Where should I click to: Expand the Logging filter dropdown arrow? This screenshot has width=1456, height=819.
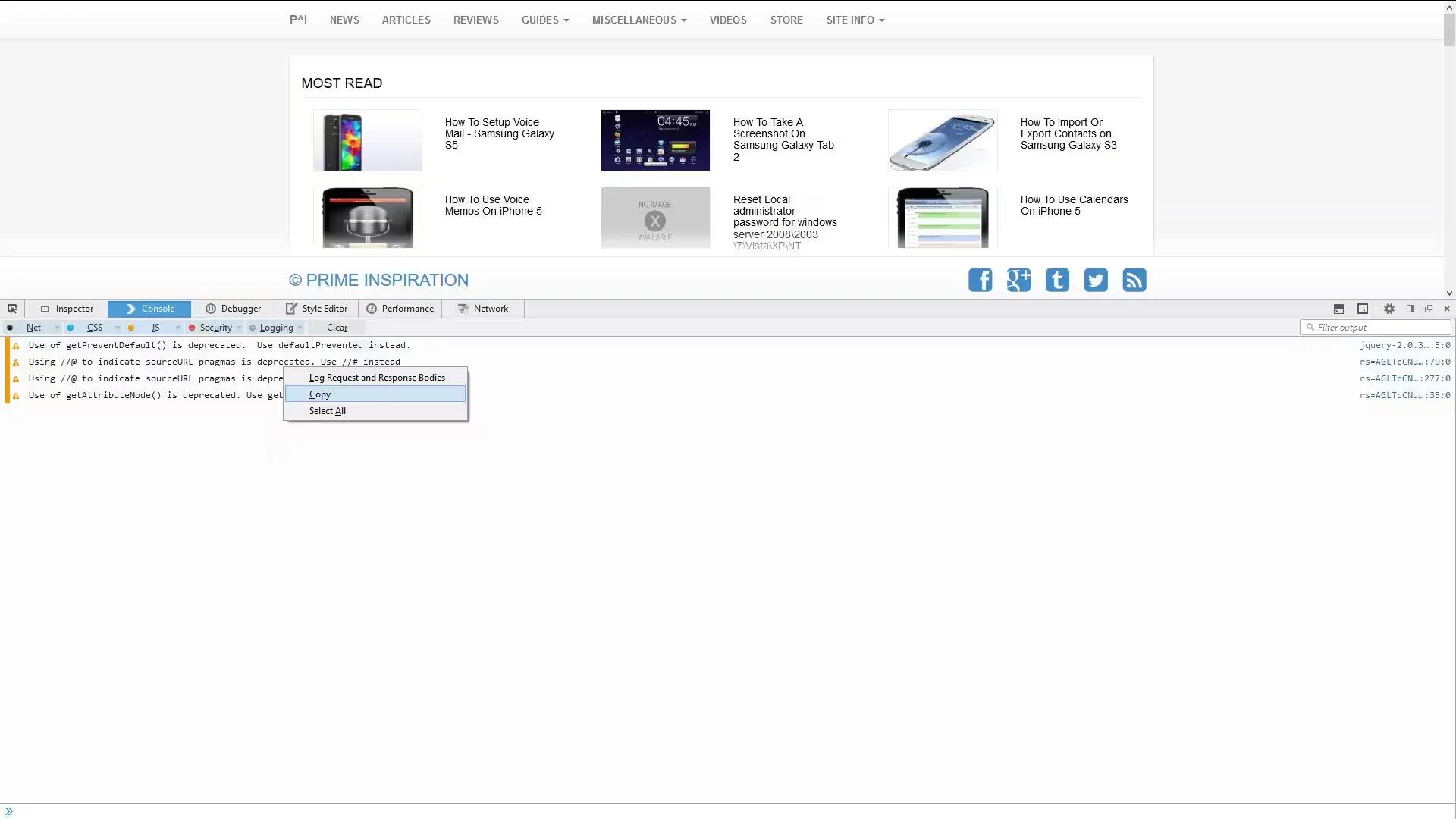tap(300, 328)
